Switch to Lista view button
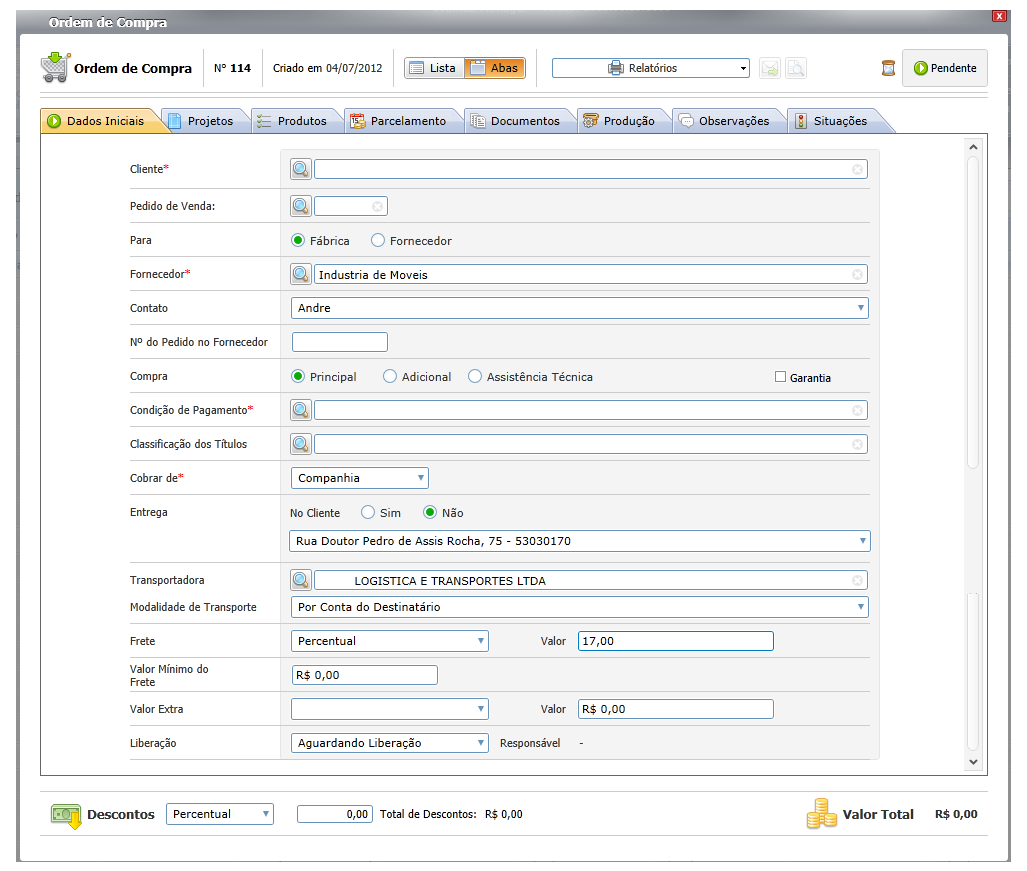This screenshot has width=1027, height=871. pyautogui.click(x=434, y=68)
